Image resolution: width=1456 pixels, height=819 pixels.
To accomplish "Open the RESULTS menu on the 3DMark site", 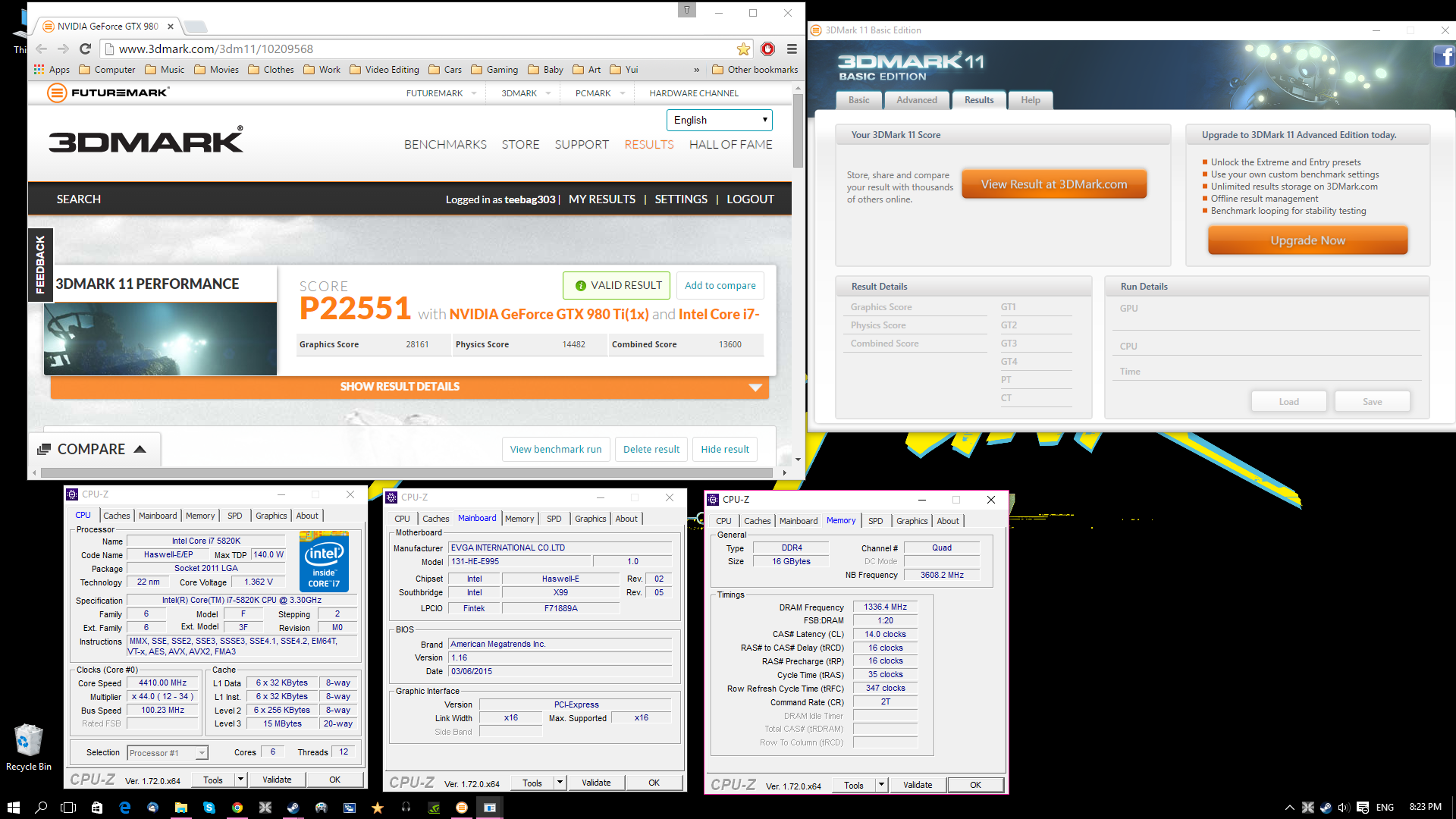I will coord(648,144).
